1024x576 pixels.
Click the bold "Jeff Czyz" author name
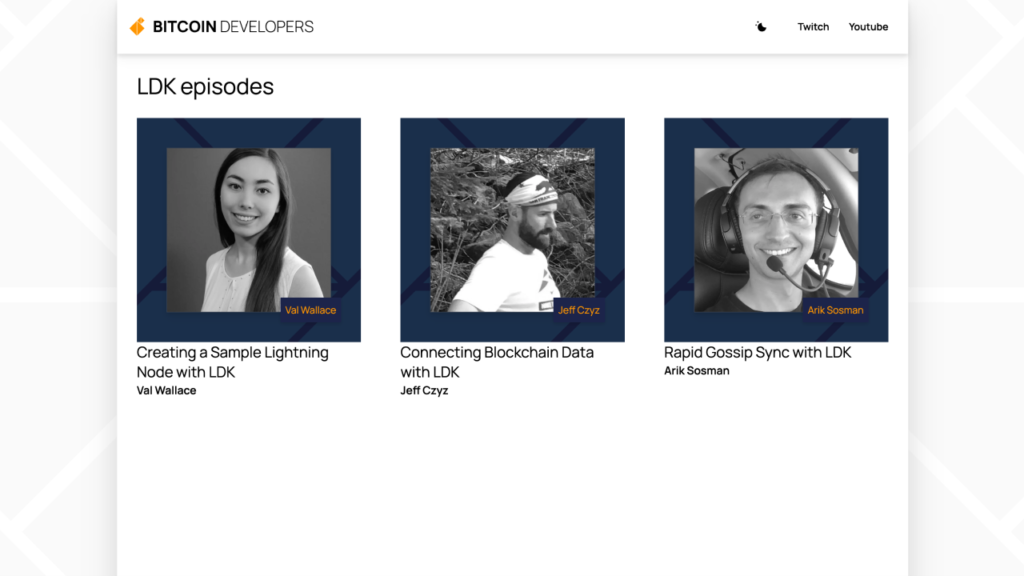pyautogui.click(x=424, y=391)
